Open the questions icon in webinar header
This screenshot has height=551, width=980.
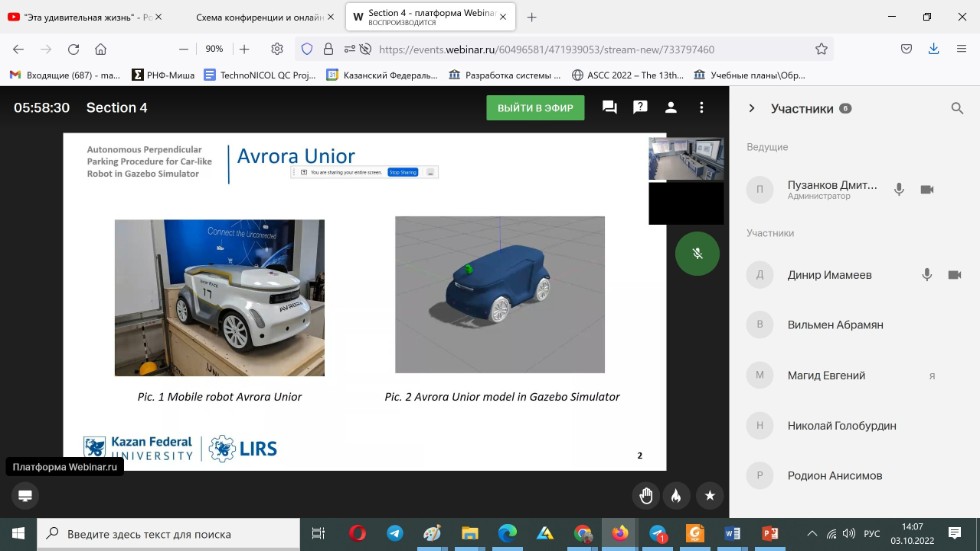point(640,108)
